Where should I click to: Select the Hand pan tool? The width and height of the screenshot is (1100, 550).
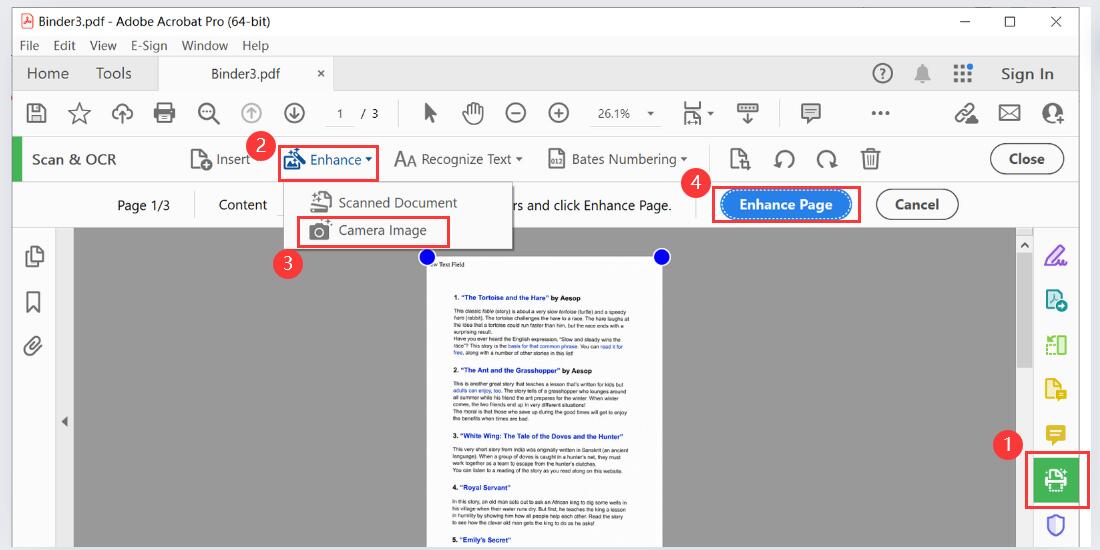pos(472,113)
